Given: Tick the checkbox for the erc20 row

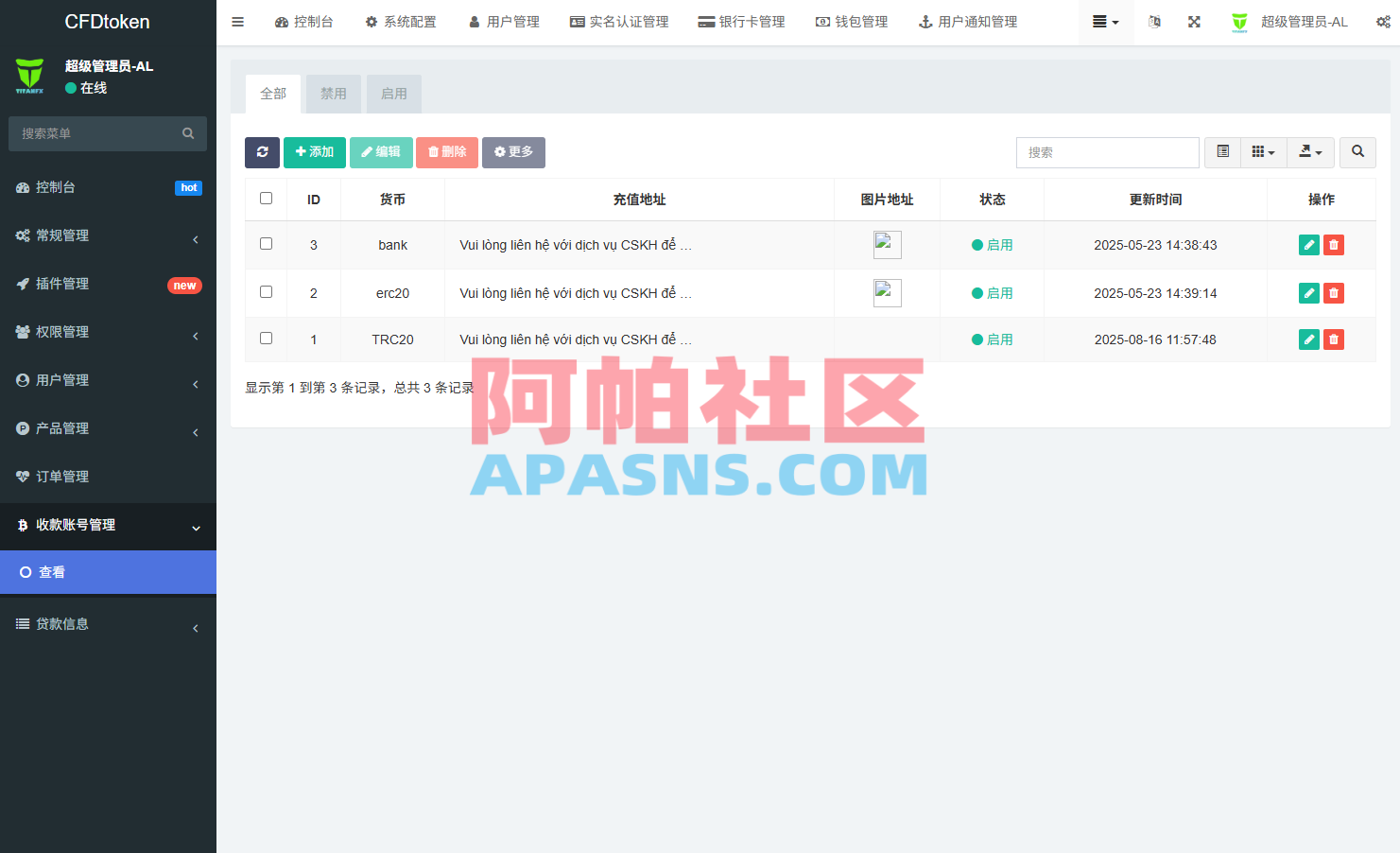Looking at the screenshot, I should tap(266, 292).
